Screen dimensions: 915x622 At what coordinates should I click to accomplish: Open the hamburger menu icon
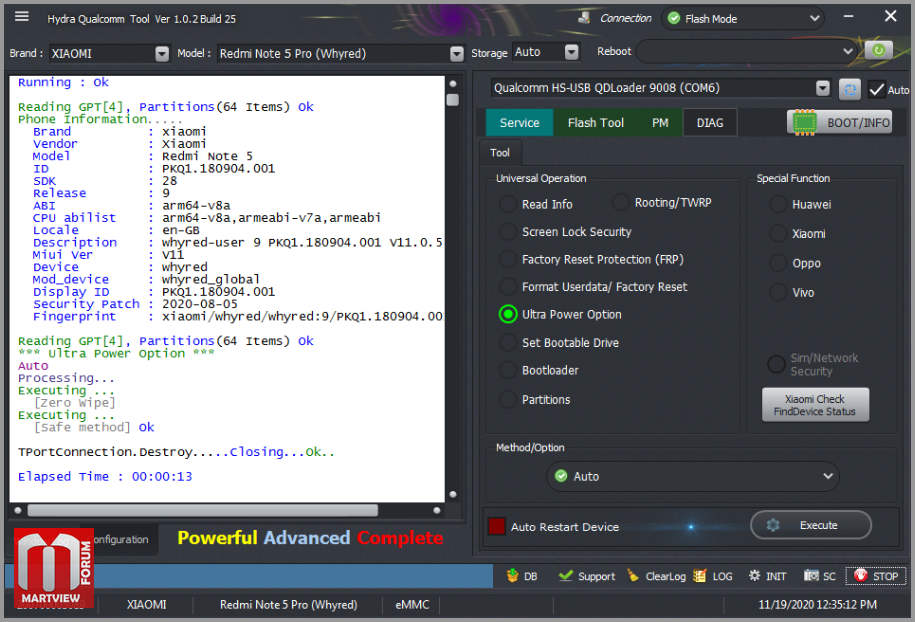click(22, 16)
